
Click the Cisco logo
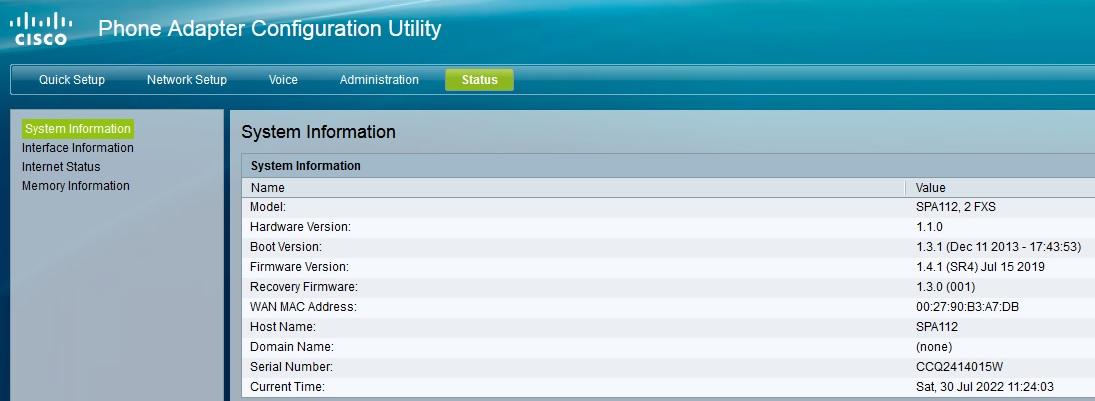click(x=41, y=29)
